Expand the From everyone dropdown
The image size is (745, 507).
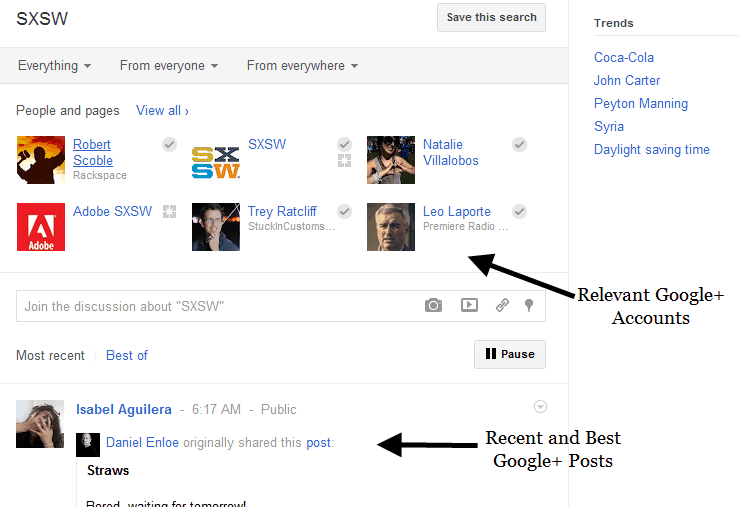168,66
